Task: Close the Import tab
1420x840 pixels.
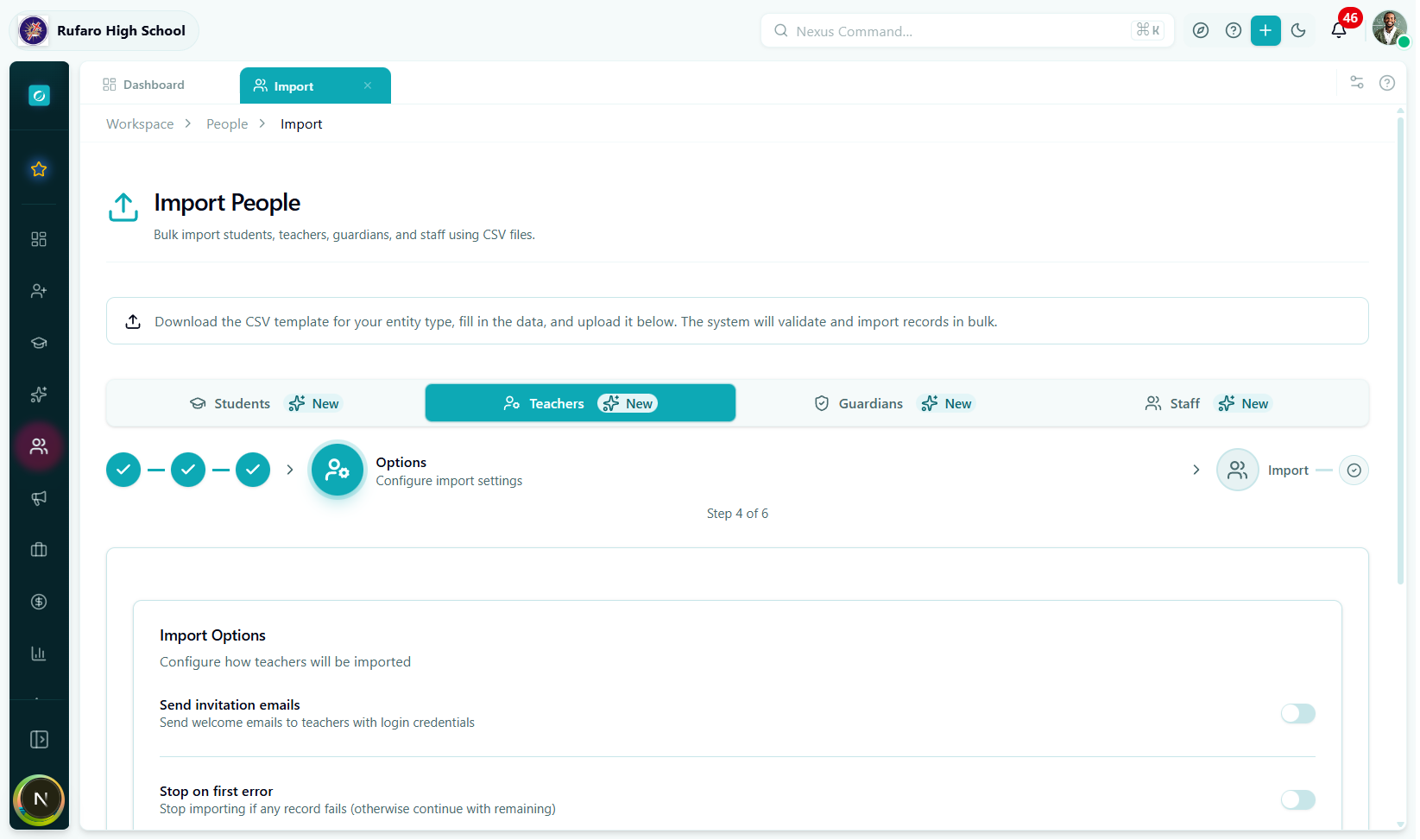Action: click(x=368, y=85)
